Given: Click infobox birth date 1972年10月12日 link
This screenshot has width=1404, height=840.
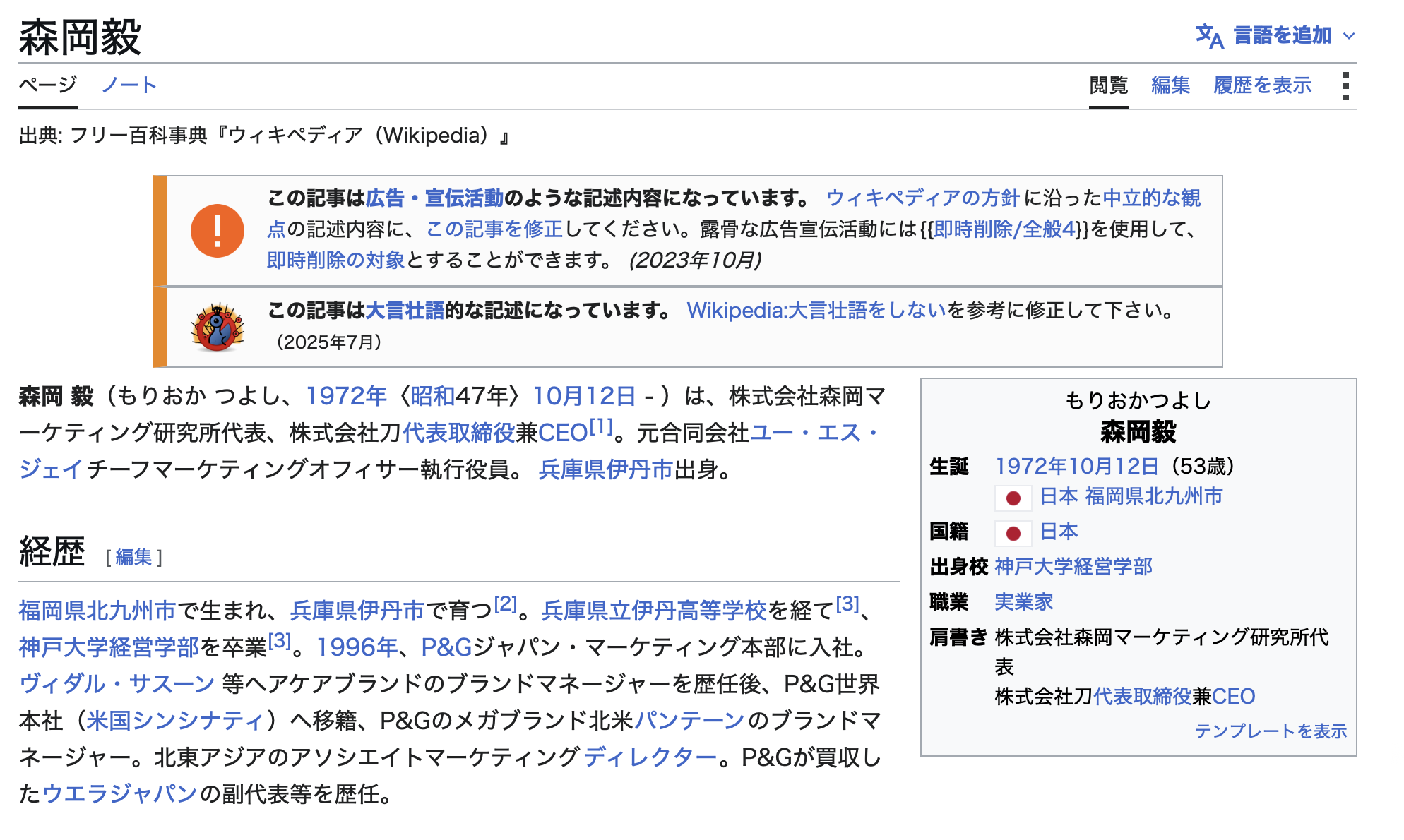Looking at the screenshot, I should [x=1077, y=467].
